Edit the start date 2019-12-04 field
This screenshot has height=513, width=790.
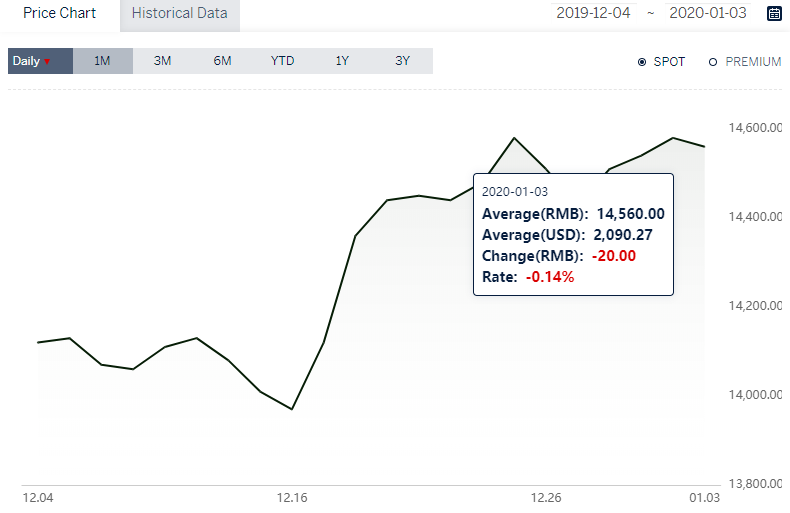point(594,13)
